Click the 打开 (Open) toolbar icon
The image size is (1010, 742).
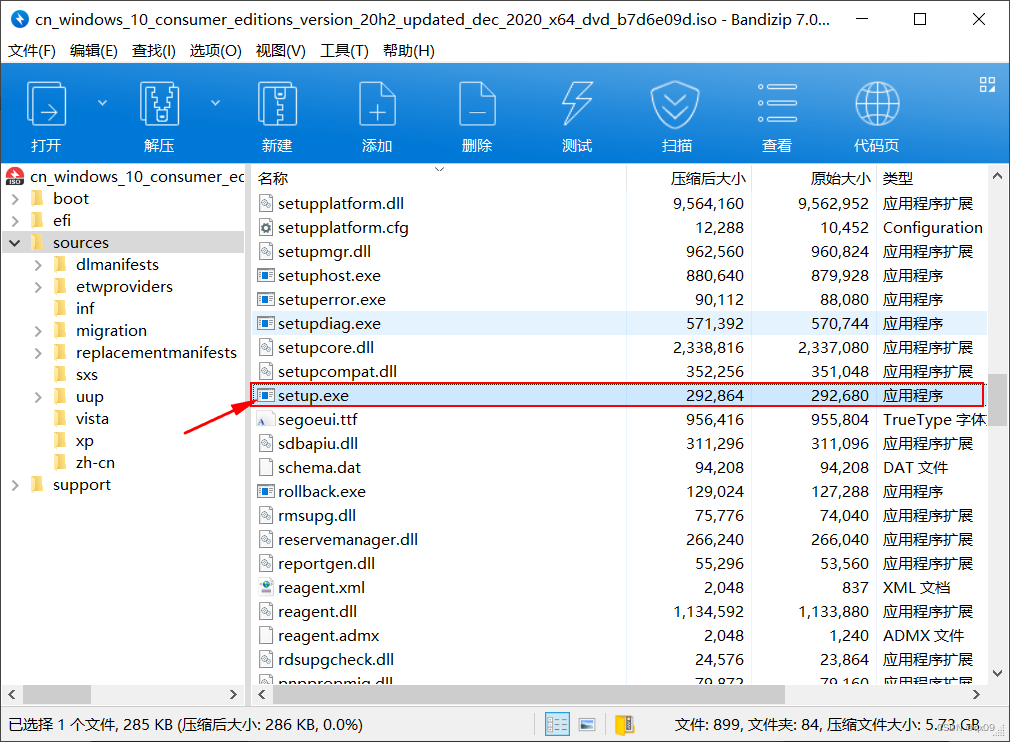tap(46, 110)
